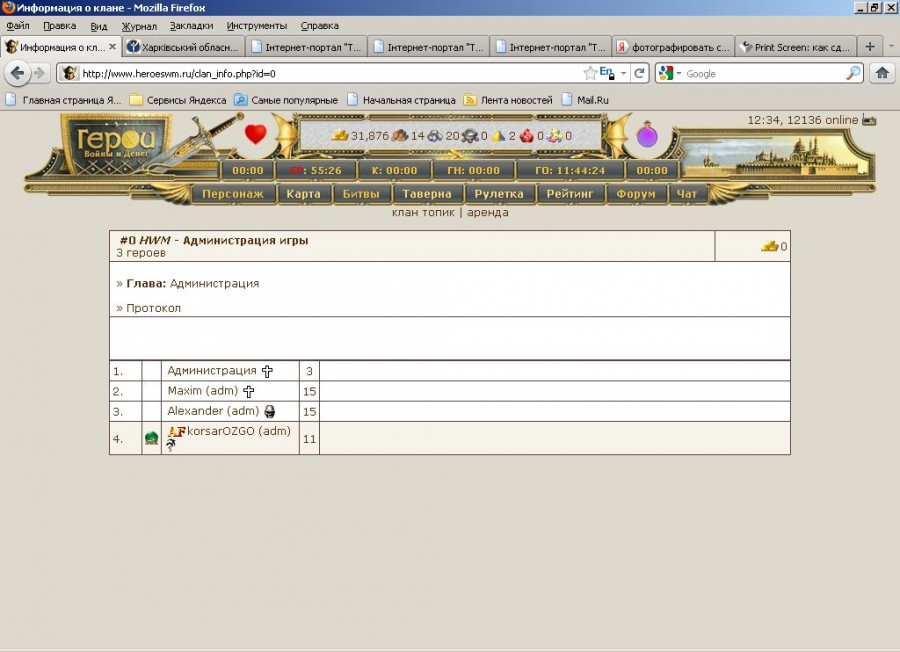
Task: Click the purple mana potion icon
Action: point(647,136)
